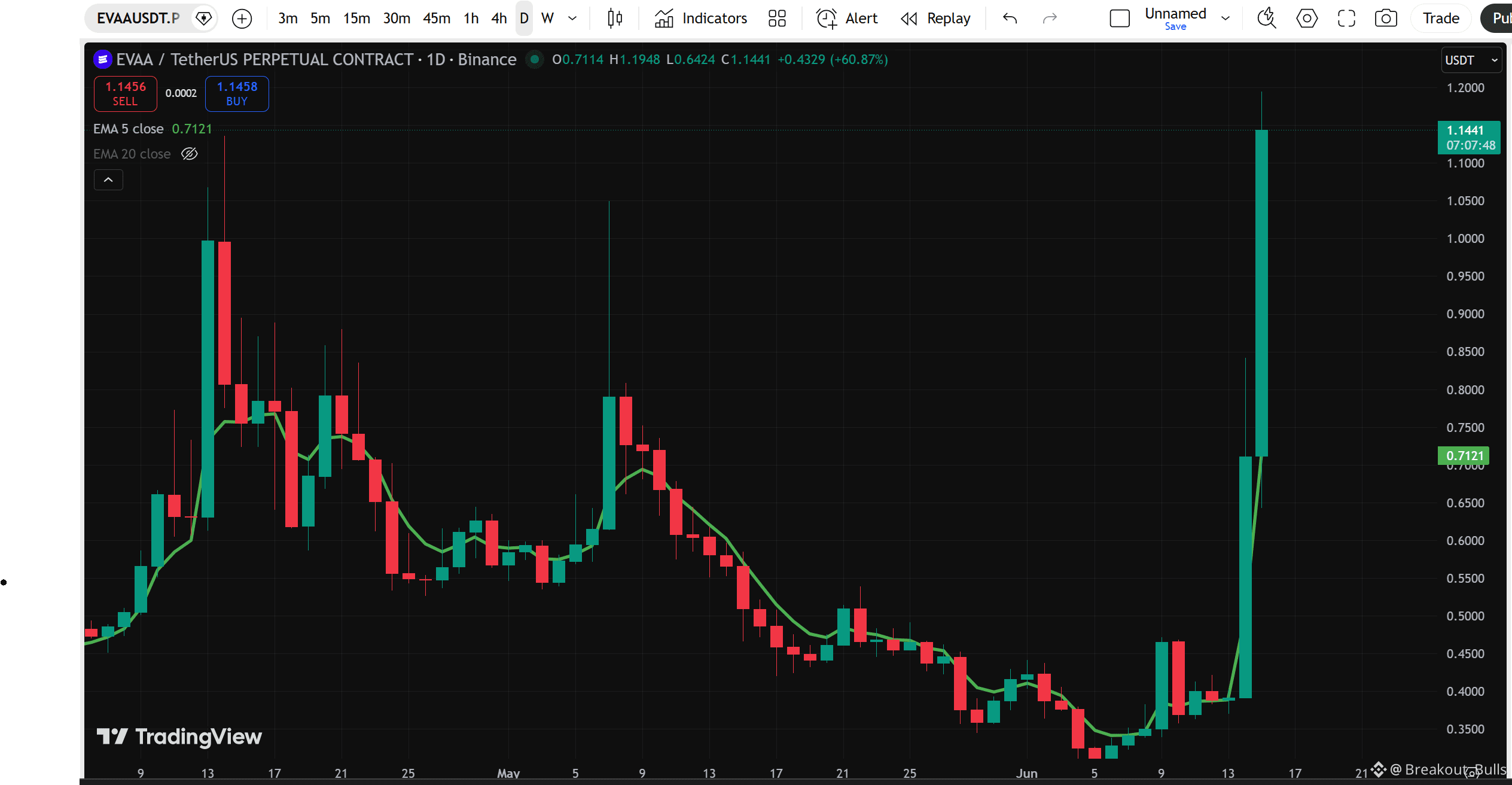Click the 0.5000 price scale label

click(1465, 616)
